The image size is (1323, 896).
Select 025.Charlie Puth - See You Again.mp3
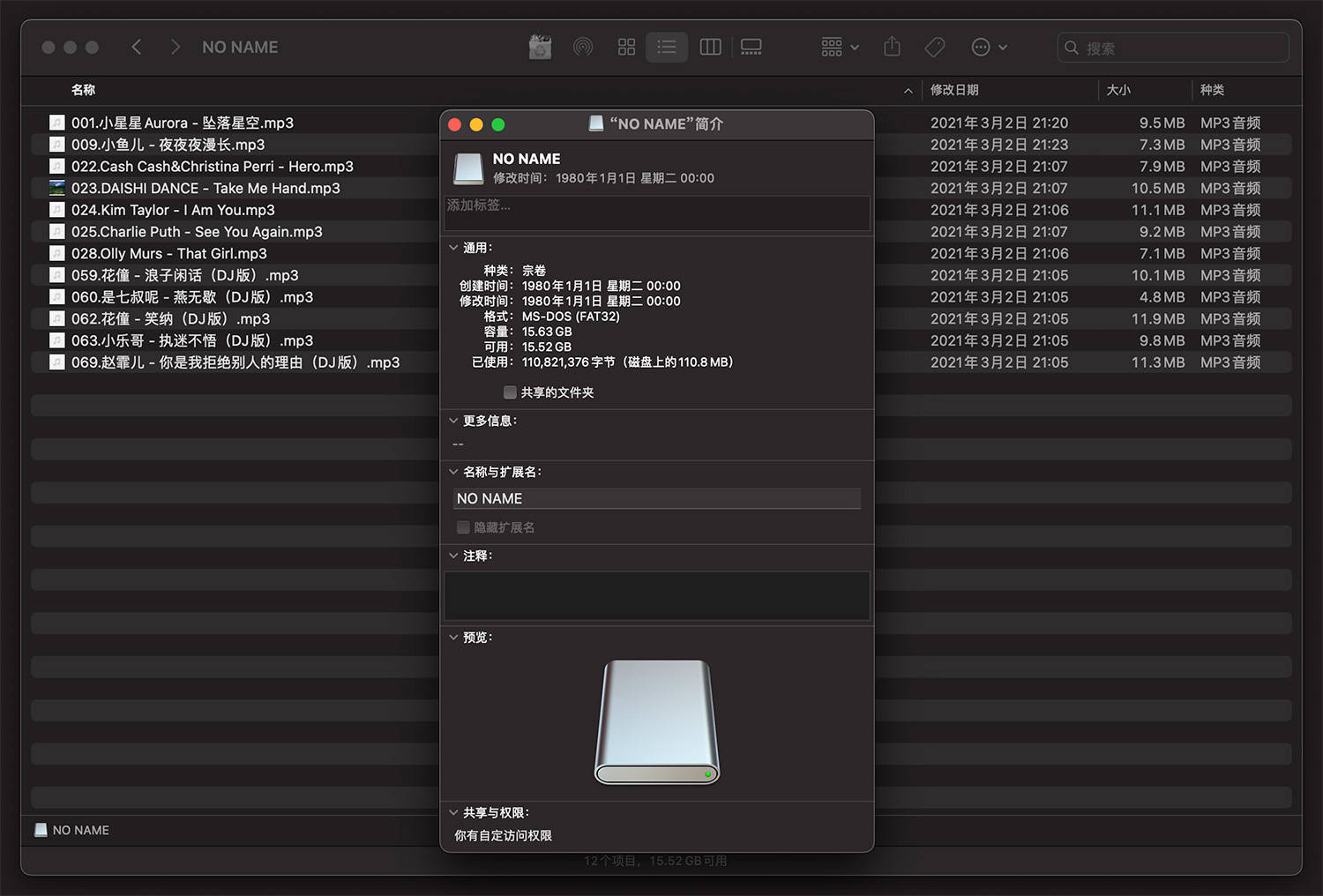point(197,232)
